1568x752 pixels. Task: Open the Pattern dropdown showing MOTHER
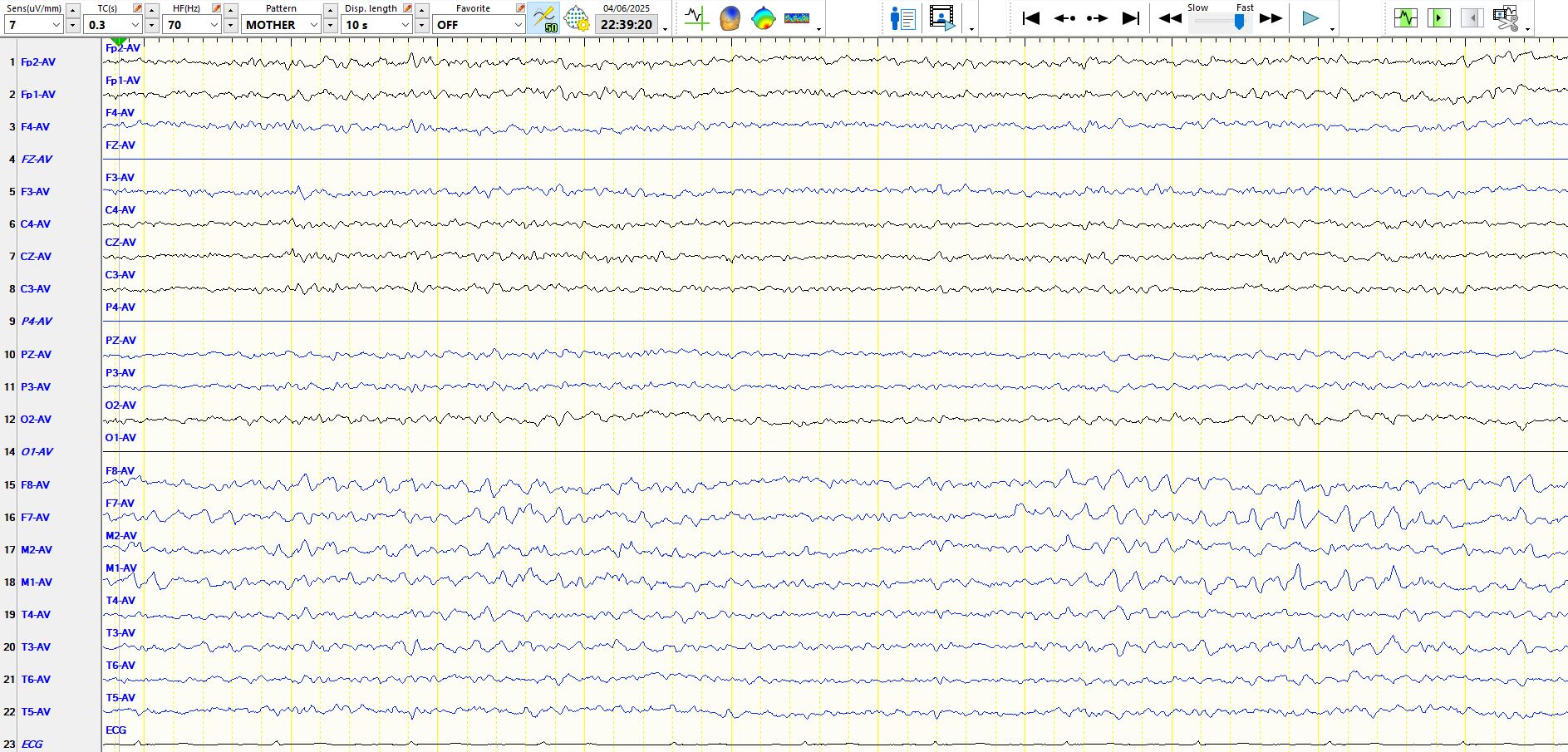(x=313, y=25)
